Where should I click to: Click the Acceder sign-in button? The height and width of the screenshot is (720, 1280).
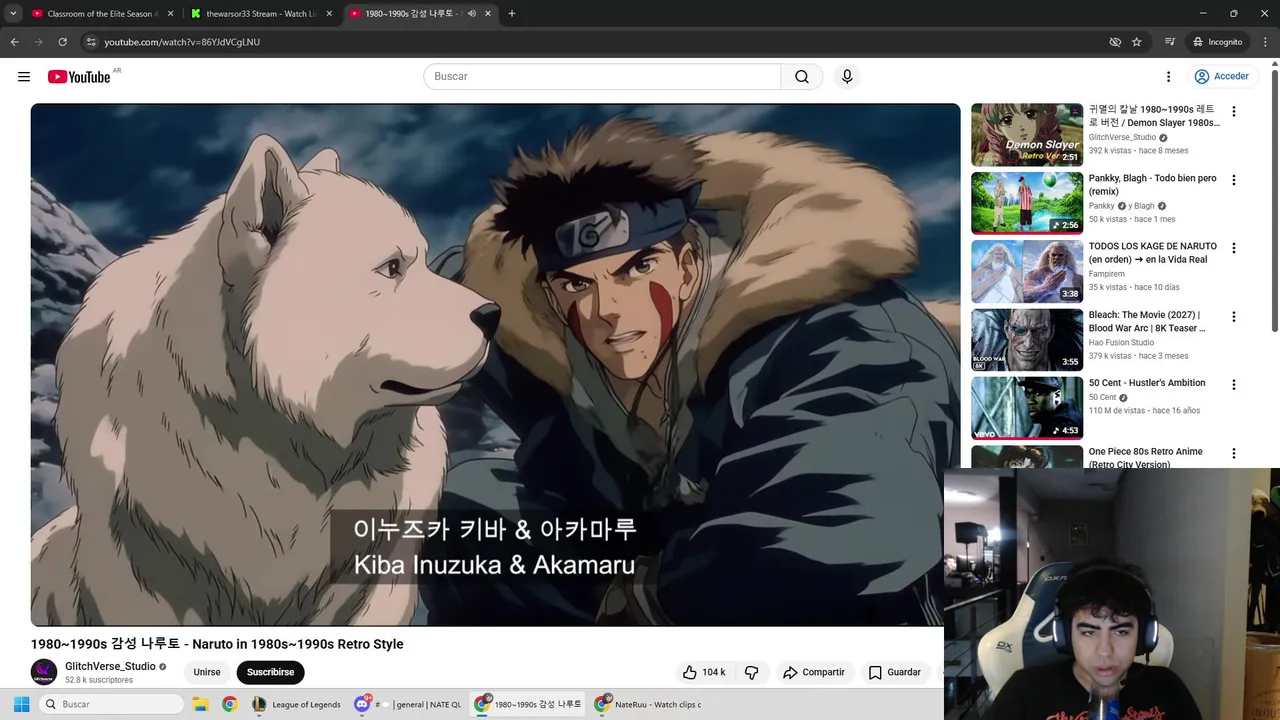(1221, 77)
